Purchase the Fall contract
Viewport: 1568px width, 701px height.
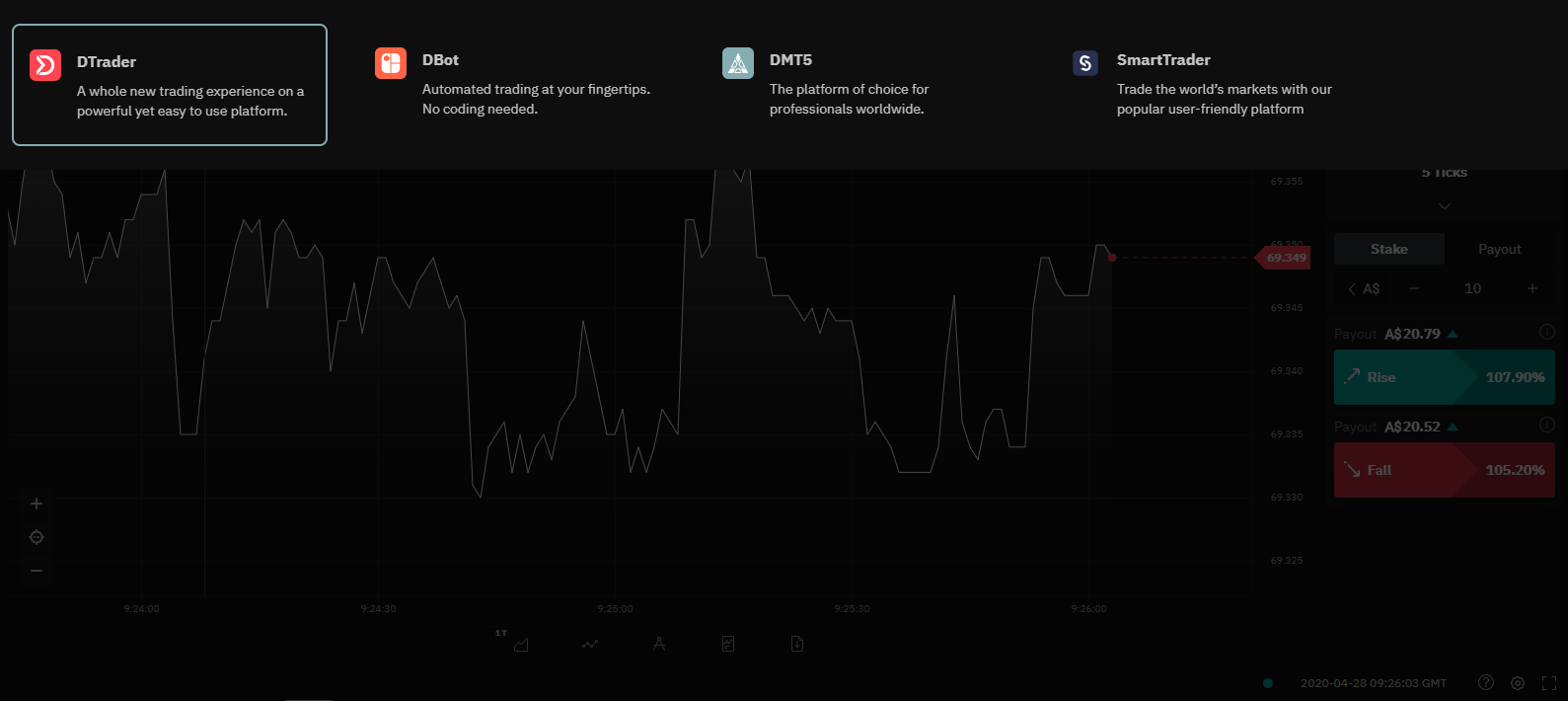(1444, 470)
